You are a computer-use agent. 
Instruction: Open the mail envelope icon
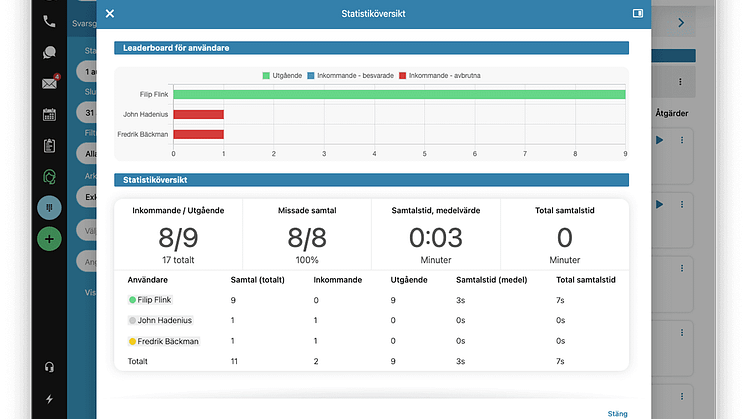50,83
